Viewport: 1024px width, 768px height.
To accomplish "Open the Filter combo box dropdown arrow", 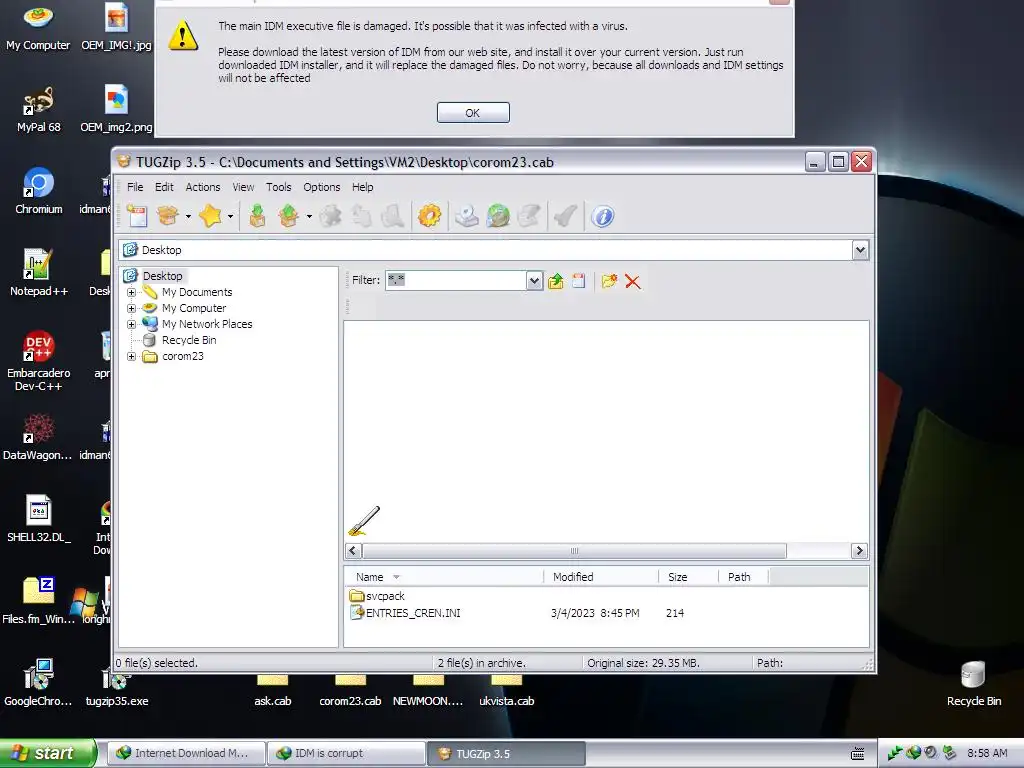I will tap(534, 281).
